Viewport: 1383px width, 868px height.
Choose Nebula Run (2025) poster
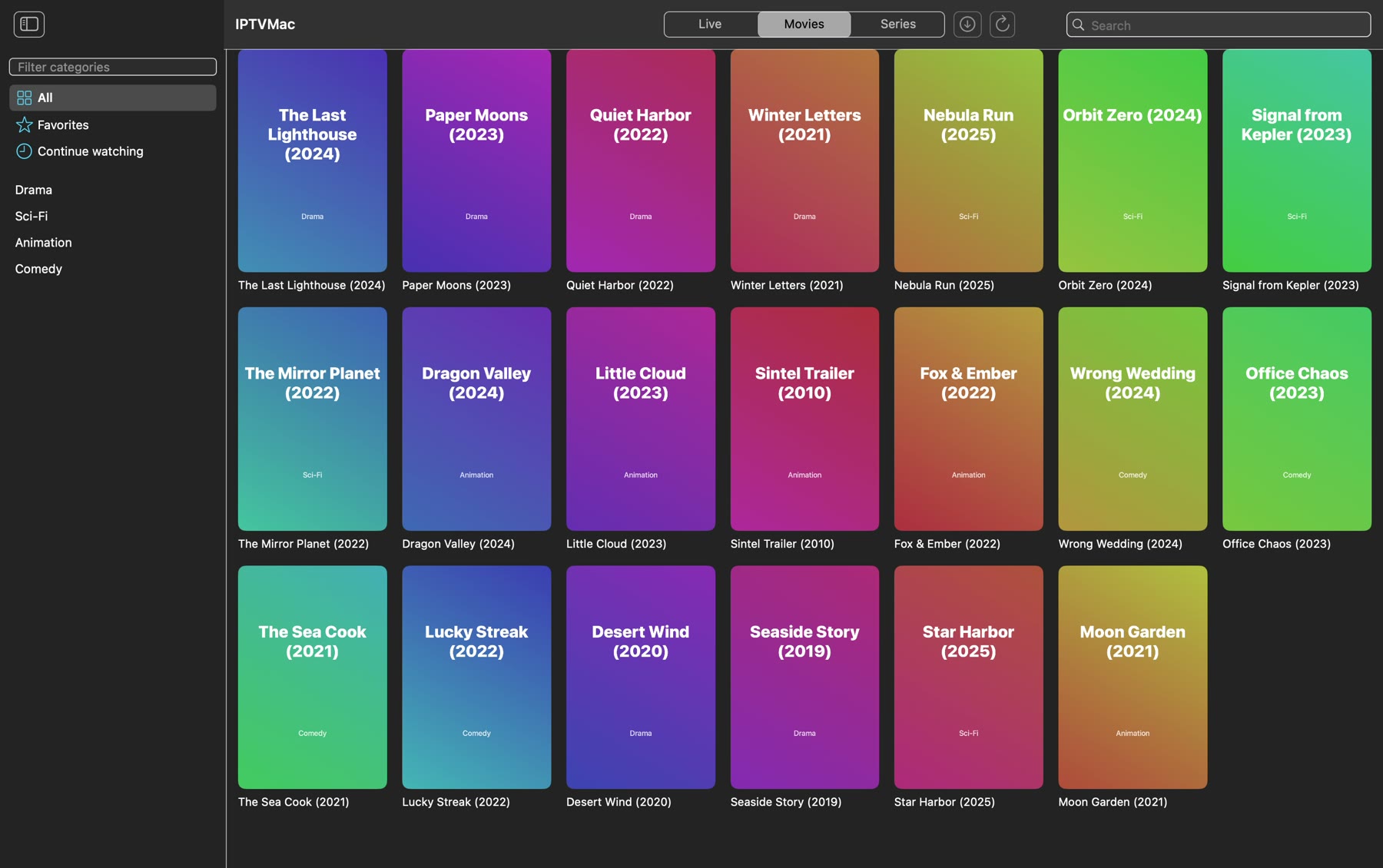tap(968, 161)
